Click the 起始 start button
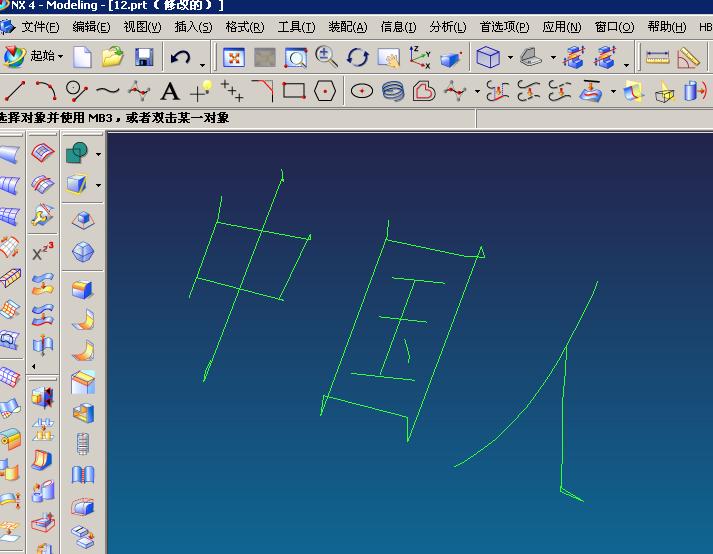713x554 pixels. pos(33,56)
